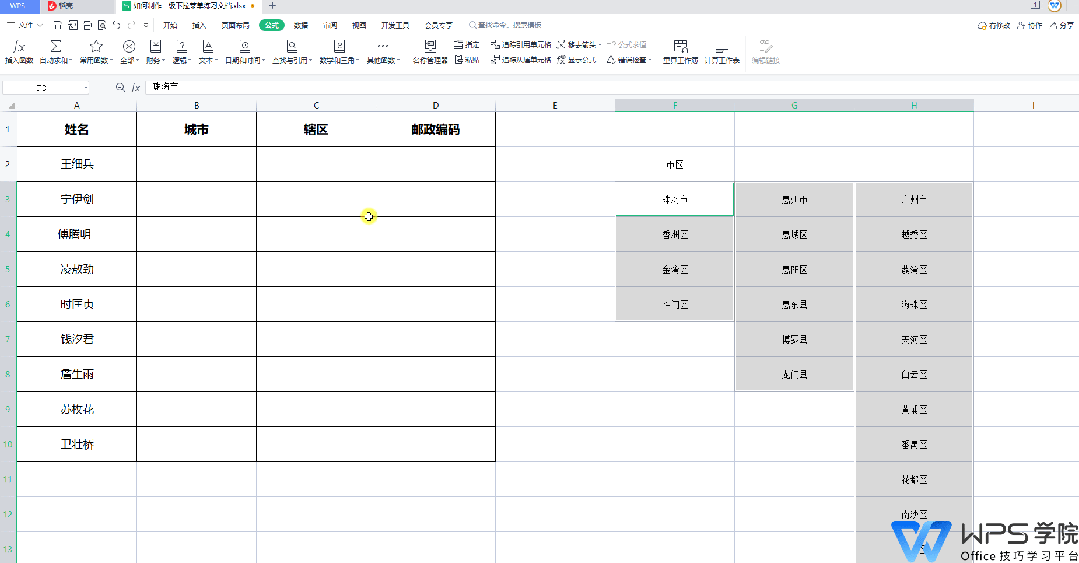Click the AutoSum (自动求和) sigma icon
Viewport: 1079px width, 563px height.
click(x=56, y=46)
